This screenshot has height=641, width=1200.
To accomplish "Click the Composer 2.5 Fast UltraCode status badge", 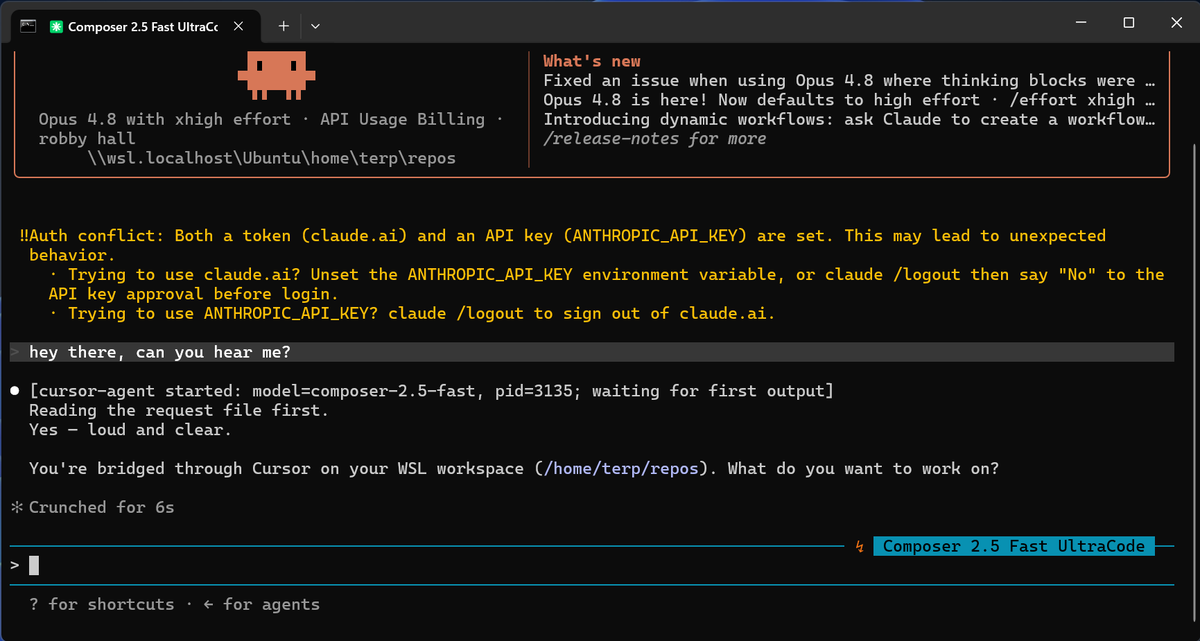I will pos(1014,546).
